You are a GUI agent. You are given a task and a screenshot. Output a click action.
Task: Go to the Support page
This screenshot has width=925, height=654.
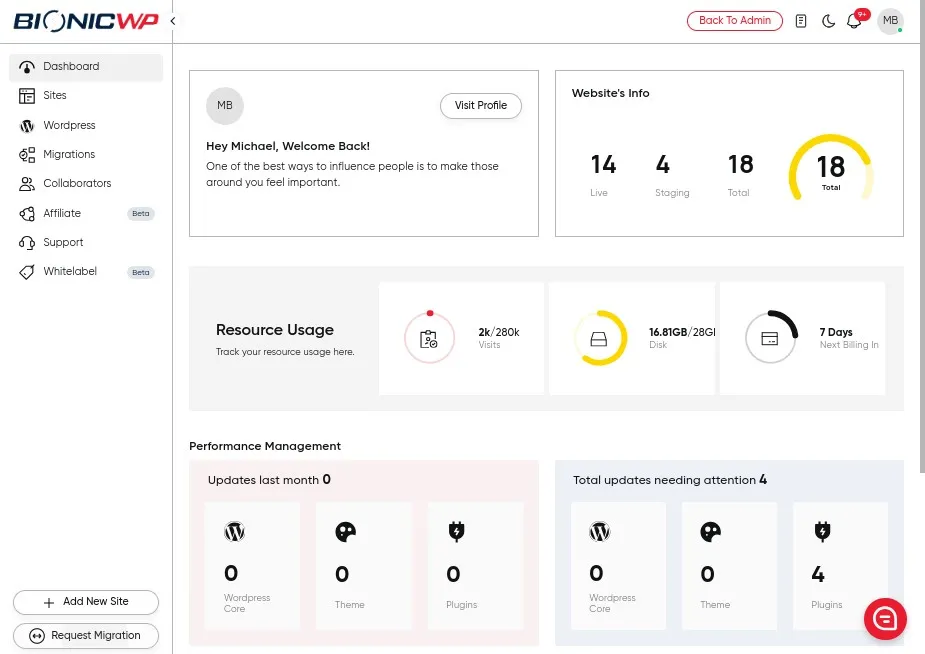click(86, 242)
